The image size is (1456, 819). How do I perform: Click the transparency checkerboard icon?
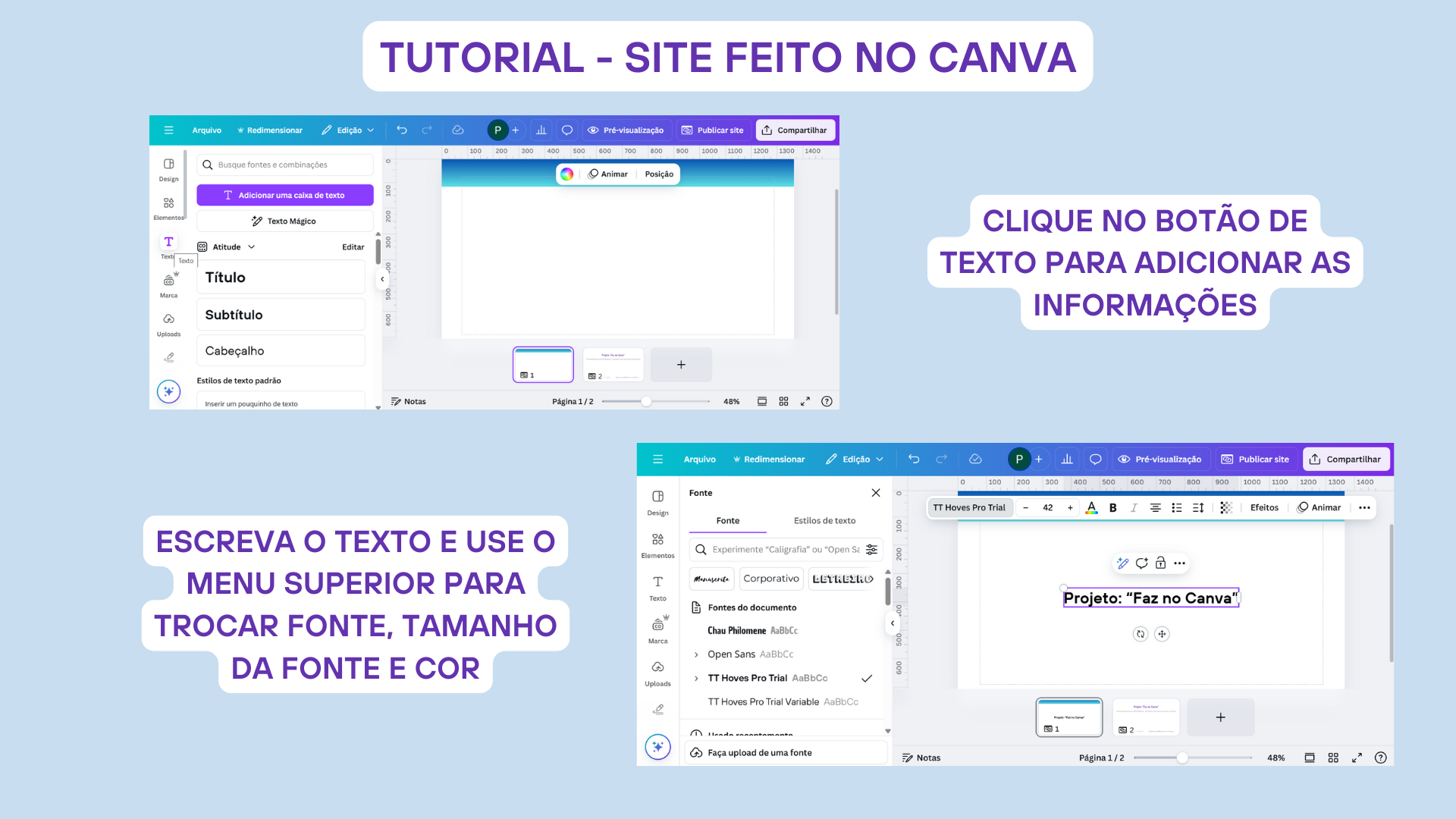(x=1226, y=507)
